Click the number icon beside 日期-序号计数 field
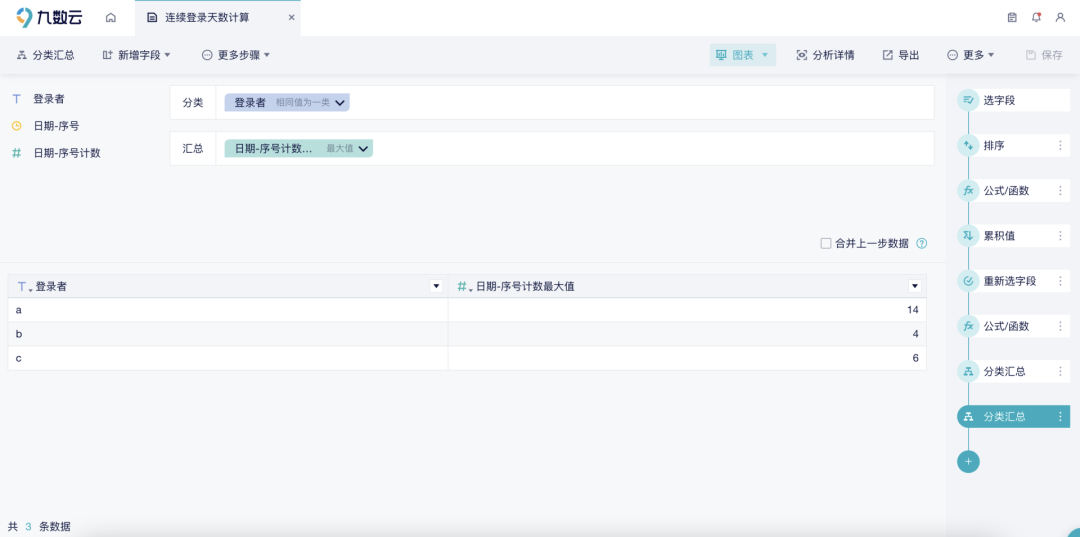This screenshot has height=537, width=1080. 17,153
